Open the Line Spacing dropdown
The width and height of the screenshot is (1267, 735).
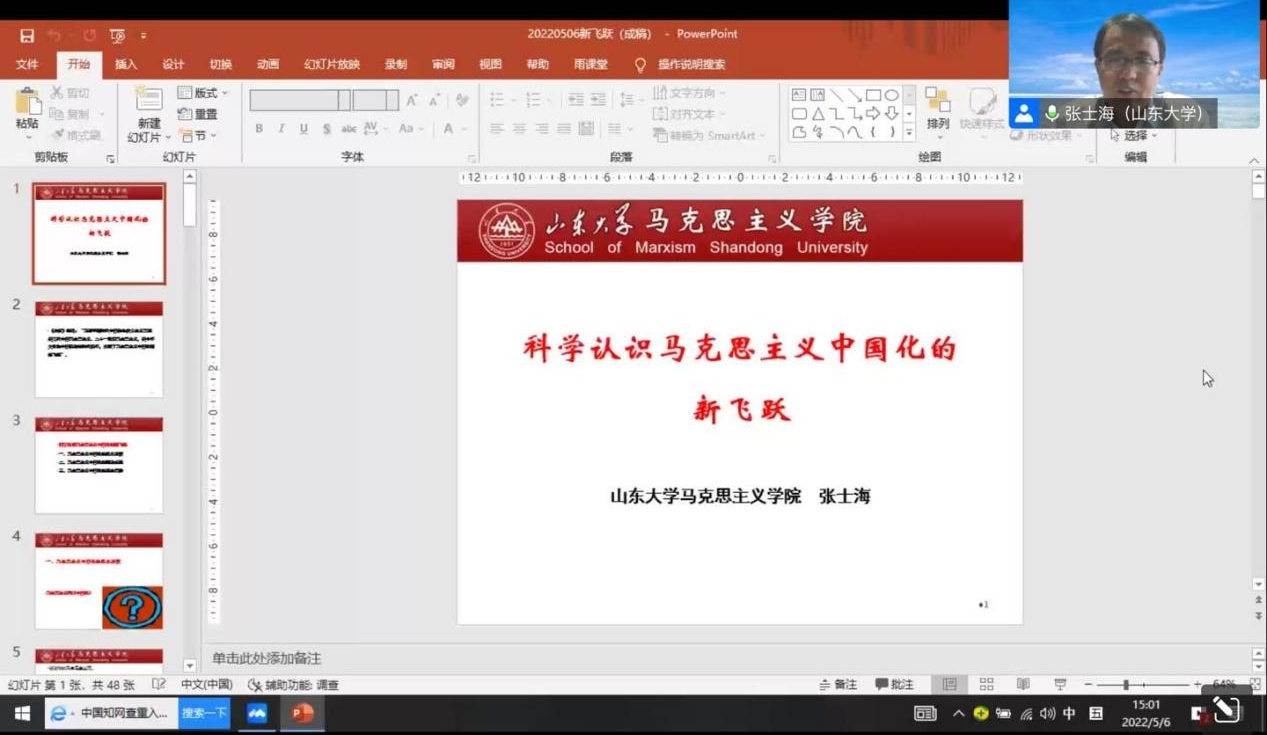[x=631, y=100]
